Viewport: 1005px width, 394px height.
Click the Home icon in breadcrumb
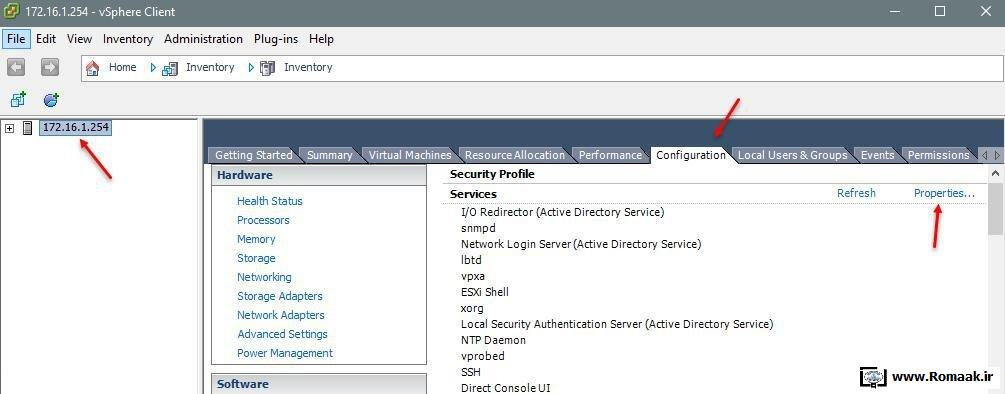(x=93, y=68)
